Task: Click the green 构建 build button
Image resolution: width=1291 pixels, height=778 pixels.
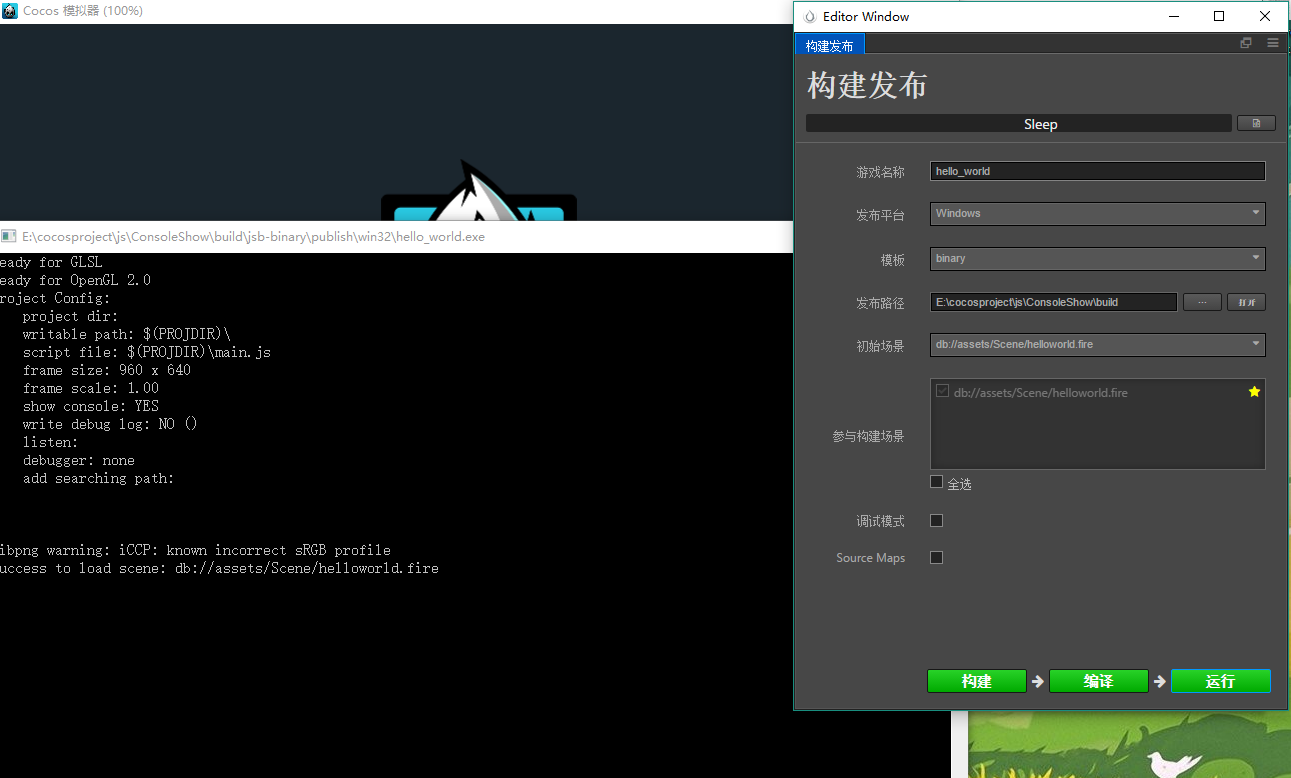Action: 976,681
